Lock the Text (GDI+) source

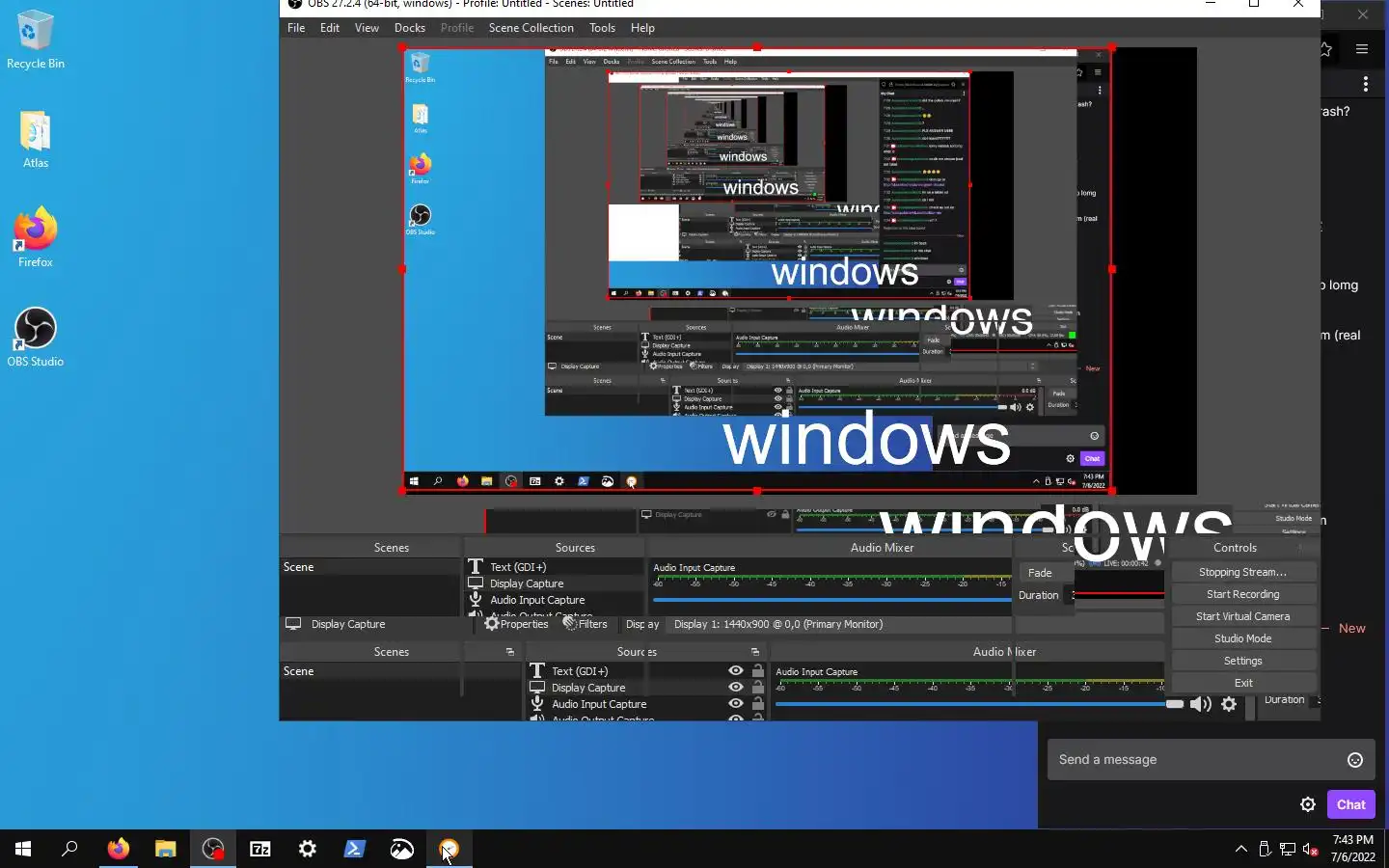click(758, 671)
